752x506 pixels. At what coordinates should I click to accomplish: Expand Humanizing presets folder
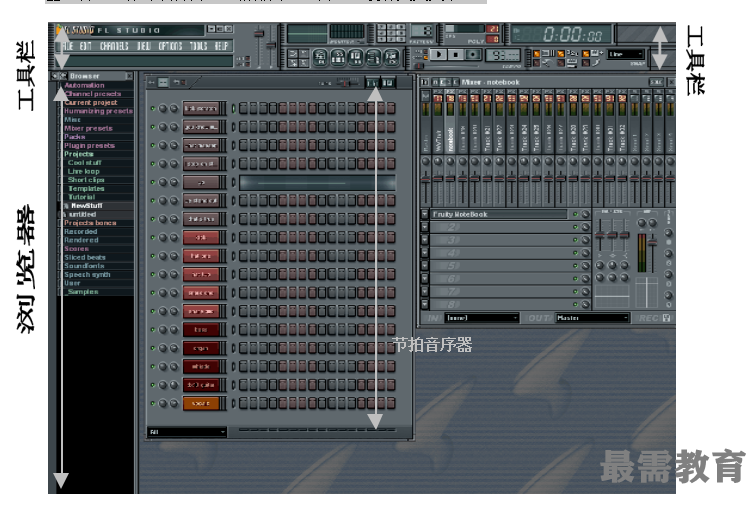(98, 111)
